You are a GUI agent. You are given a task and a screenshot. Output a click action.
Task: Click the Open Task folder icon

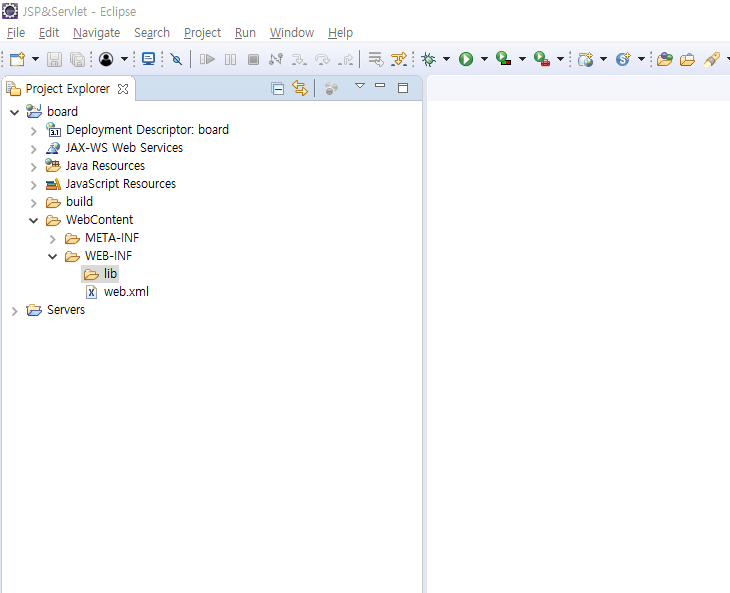pos(687,60)
